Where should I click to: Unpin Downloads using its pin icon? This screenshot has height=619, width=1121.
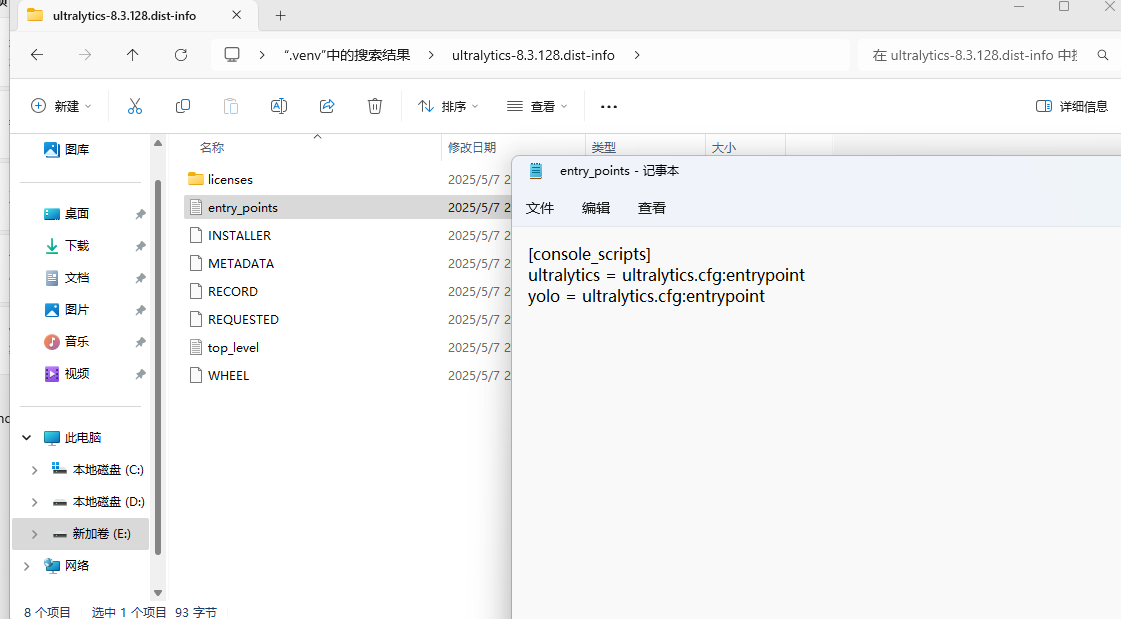click(x=140, y=246)
